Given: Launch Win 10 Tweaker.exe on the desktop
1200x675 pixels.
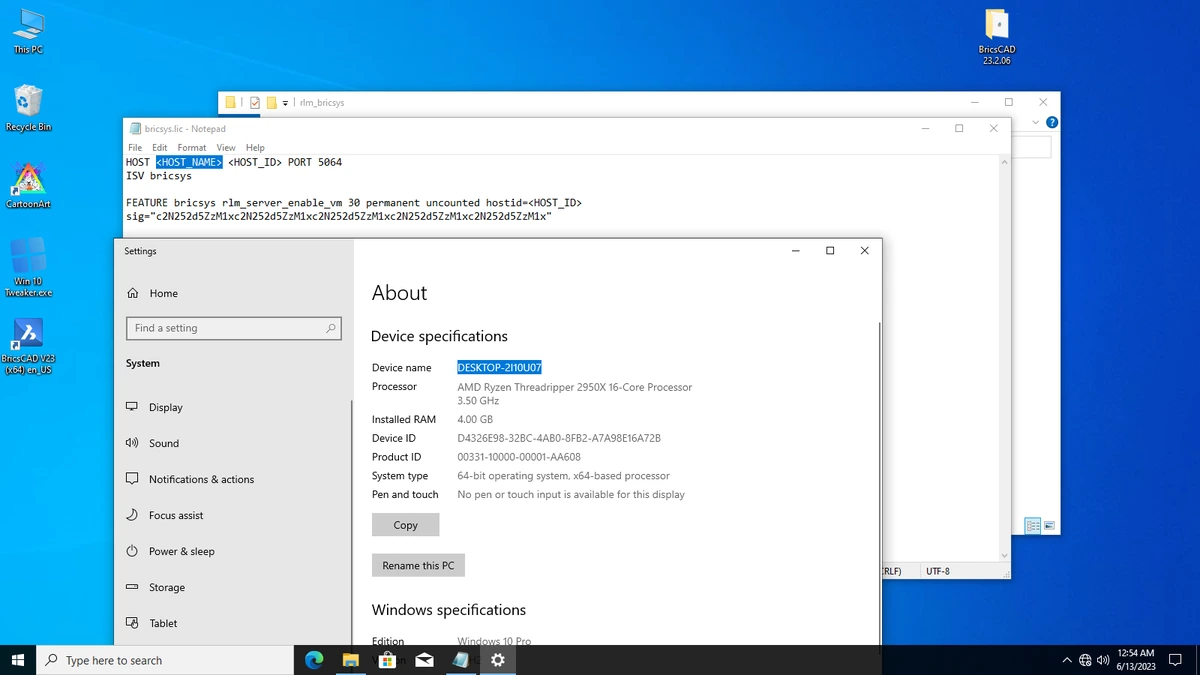Looking at the screenshot, I should coord(28,266).
